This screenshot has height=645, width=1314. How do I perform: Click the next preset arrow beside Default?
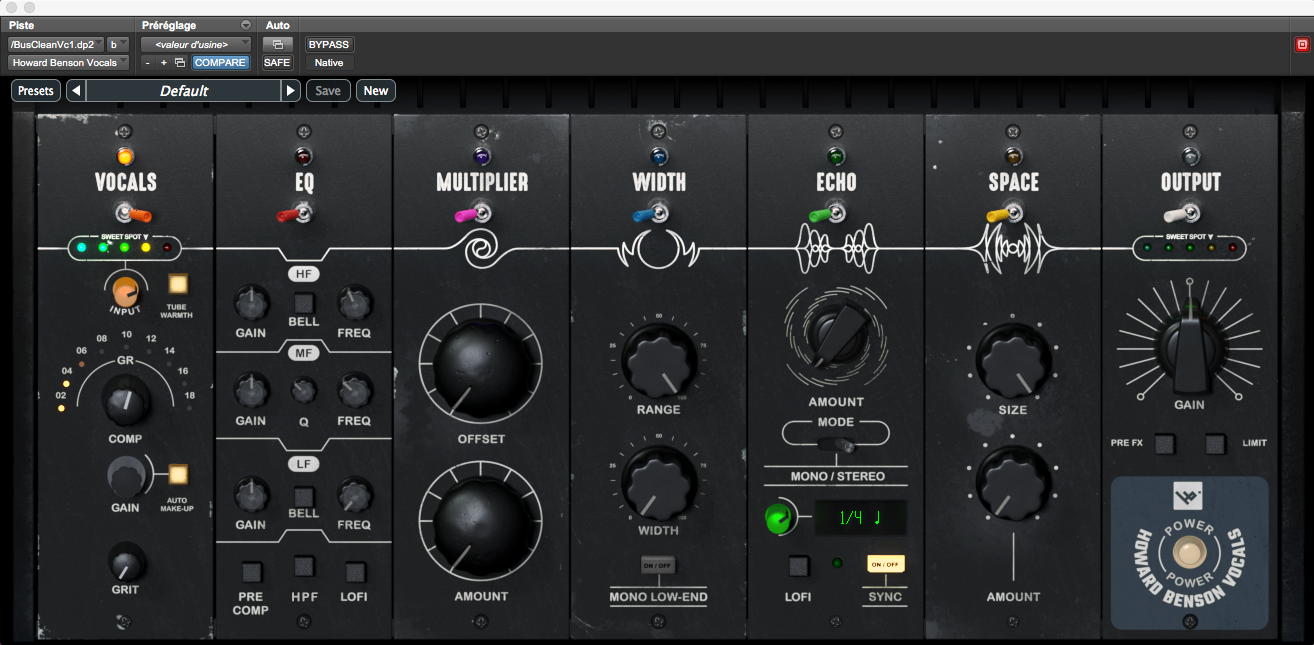click(290, 90)
